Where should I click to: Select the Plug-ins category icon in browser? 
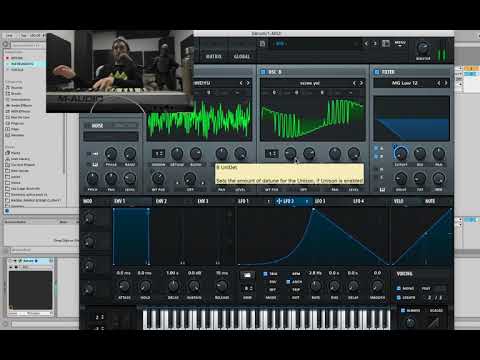click(8, 123)
